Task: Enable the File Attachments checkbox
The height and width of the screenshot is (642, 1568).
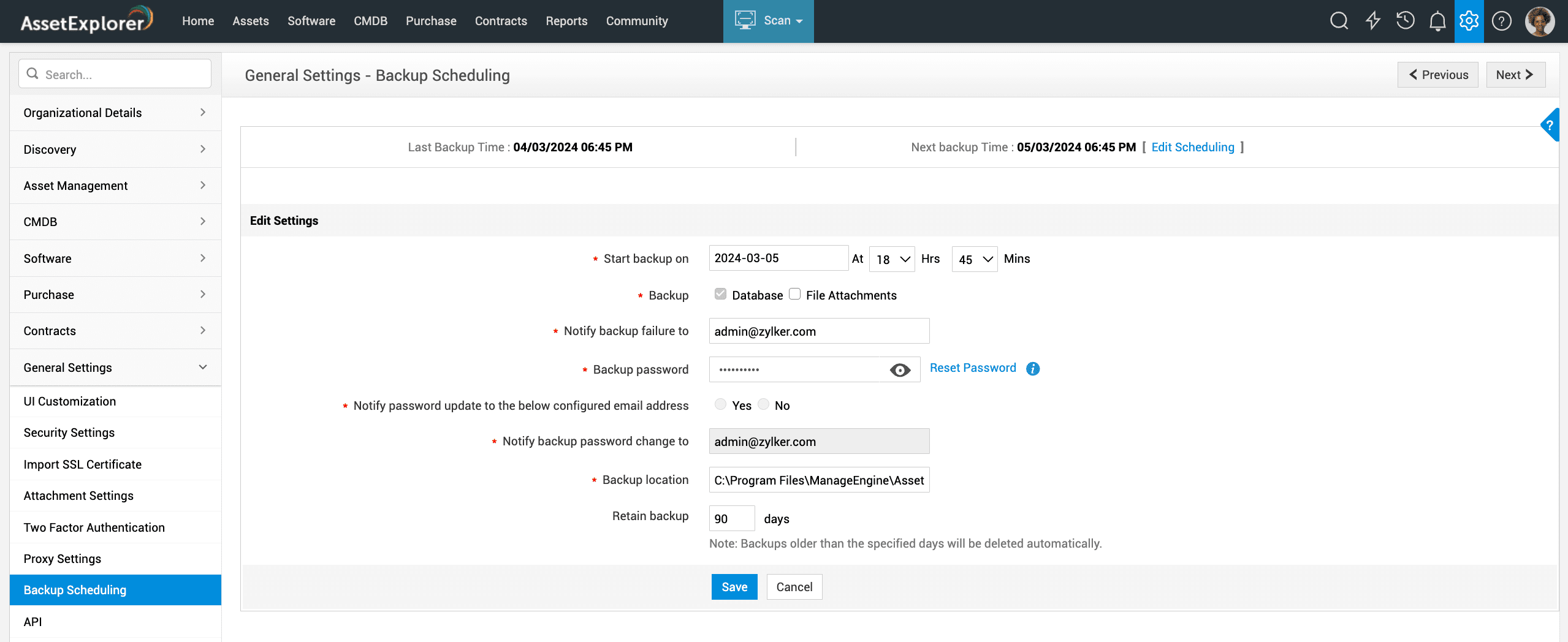Action: coord(795,294)
